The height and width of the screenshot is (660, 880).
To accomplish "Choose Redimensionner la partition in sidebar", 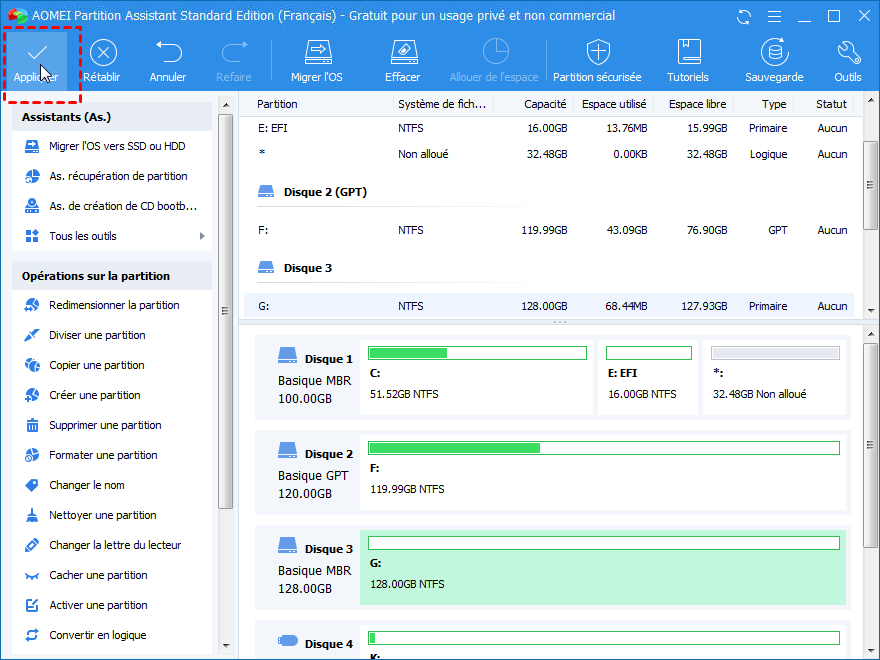I will pyautogui.click(x=114, y=305).
